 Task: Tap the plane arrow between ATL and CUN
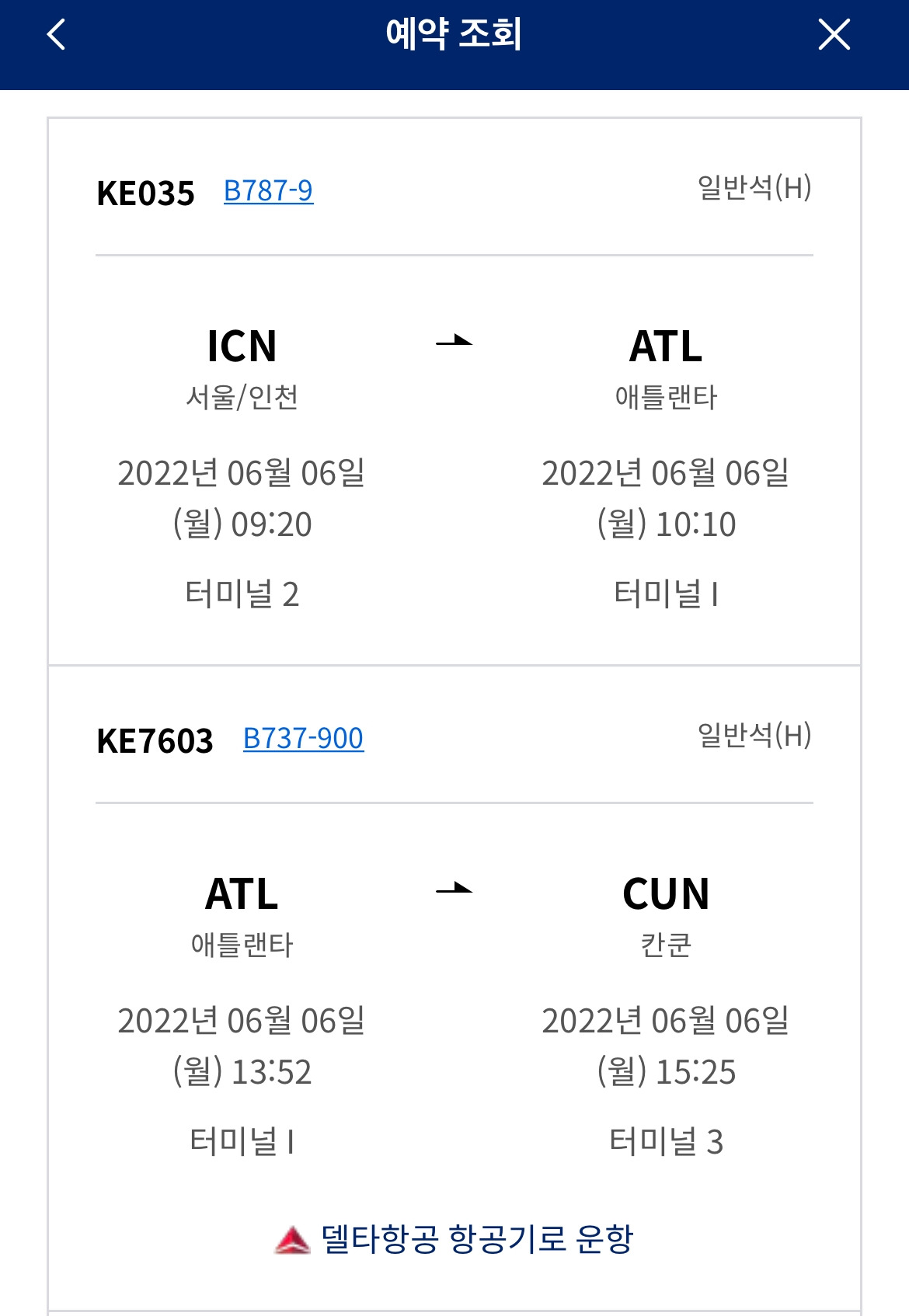(x=454, y=888)
